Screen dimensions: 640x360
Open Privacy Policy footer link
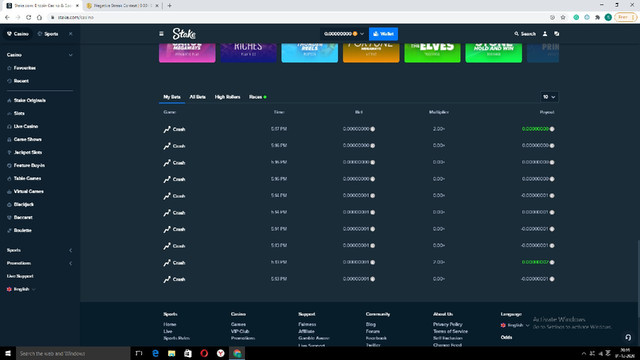tap(448, 324)
